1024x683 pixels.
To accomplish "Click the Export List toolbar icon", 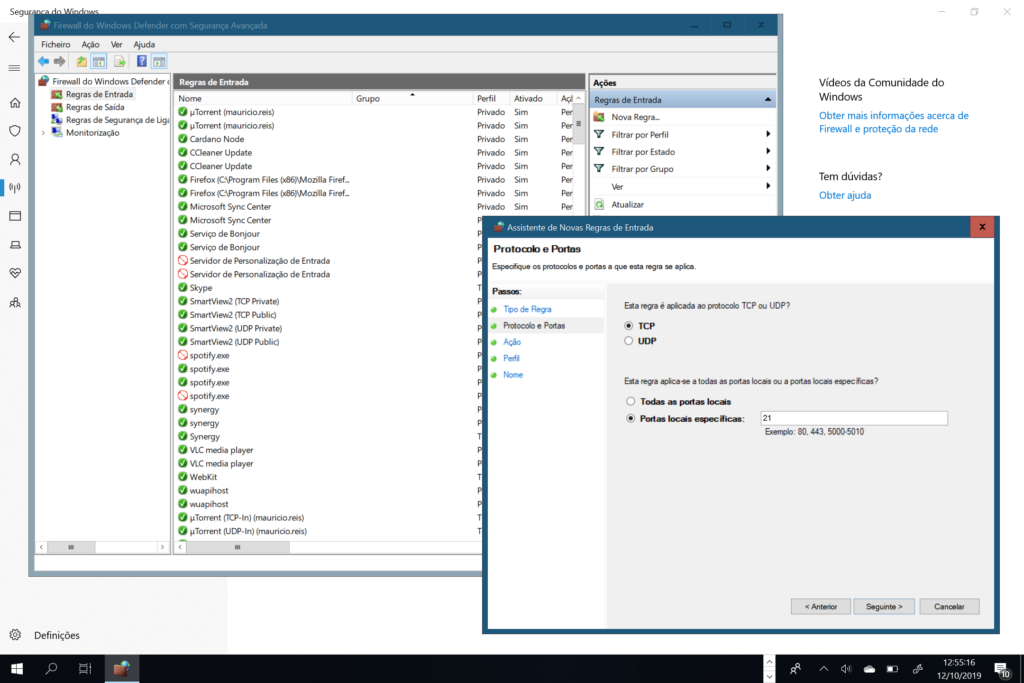I will 120,61.
